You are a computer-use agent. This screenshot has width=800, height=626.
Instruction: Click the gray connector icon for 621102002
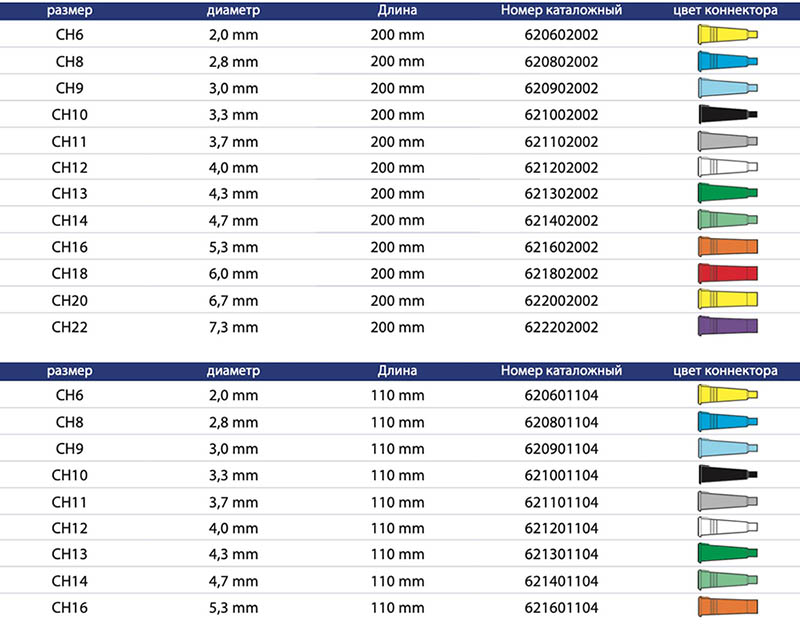click(x=728, y=141)
